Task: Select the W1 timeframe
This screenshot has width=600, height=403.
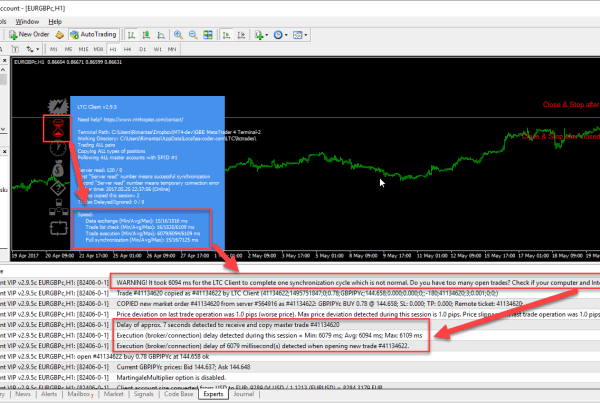Action: 157,49
